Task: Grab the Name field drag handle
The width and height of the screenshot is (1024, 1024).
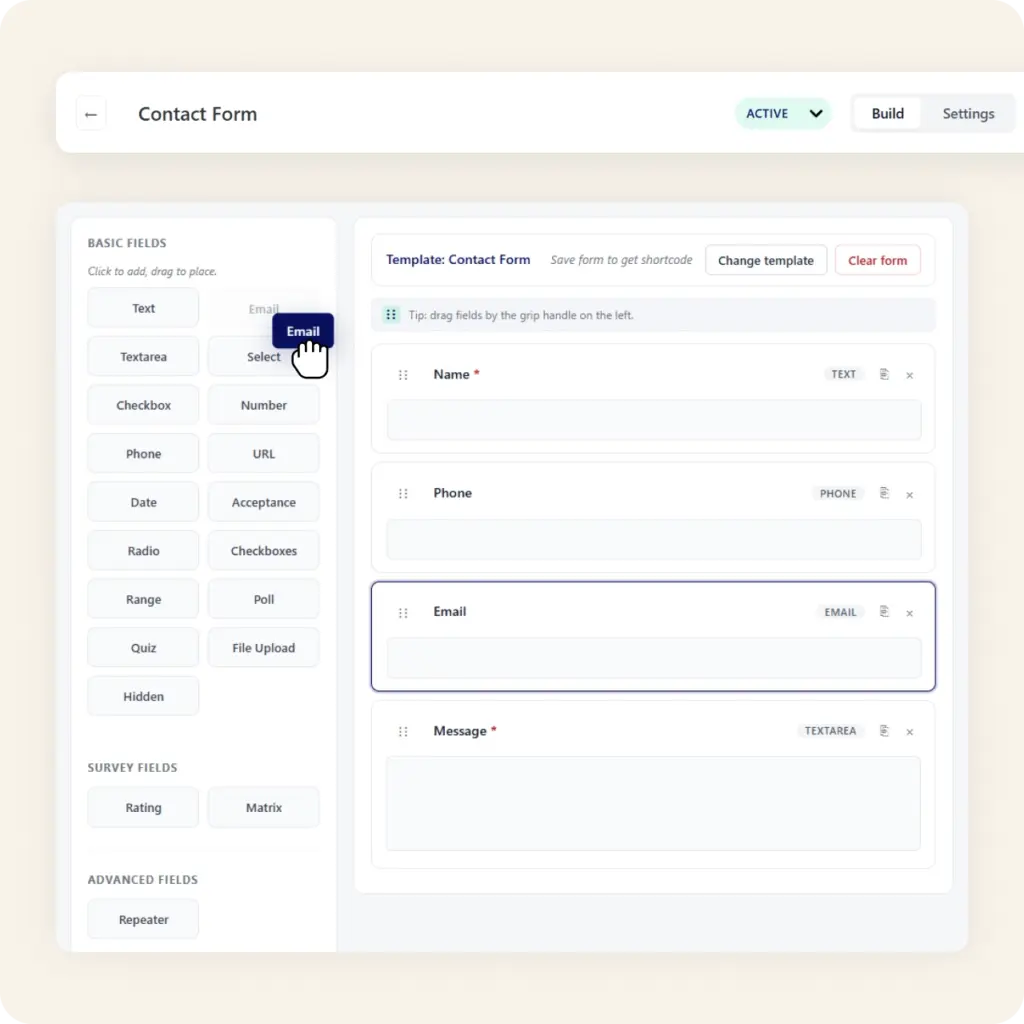Action: (x=403, y=375)
